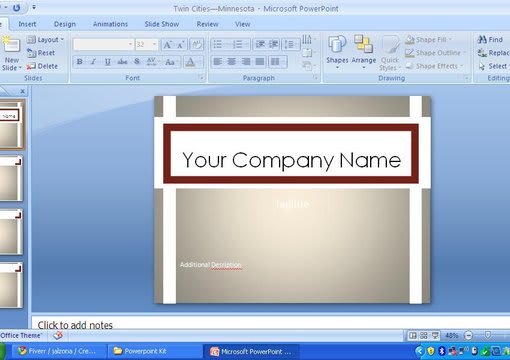Decrease list indent level
The image size is (510, 360).
(x=260, y=44)
